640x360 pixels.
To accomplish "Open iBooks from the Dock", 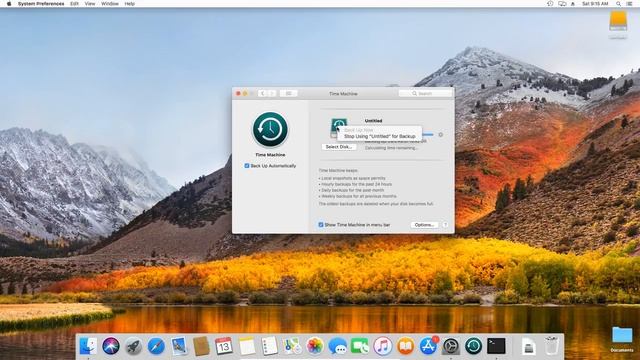I will point(405,346).
